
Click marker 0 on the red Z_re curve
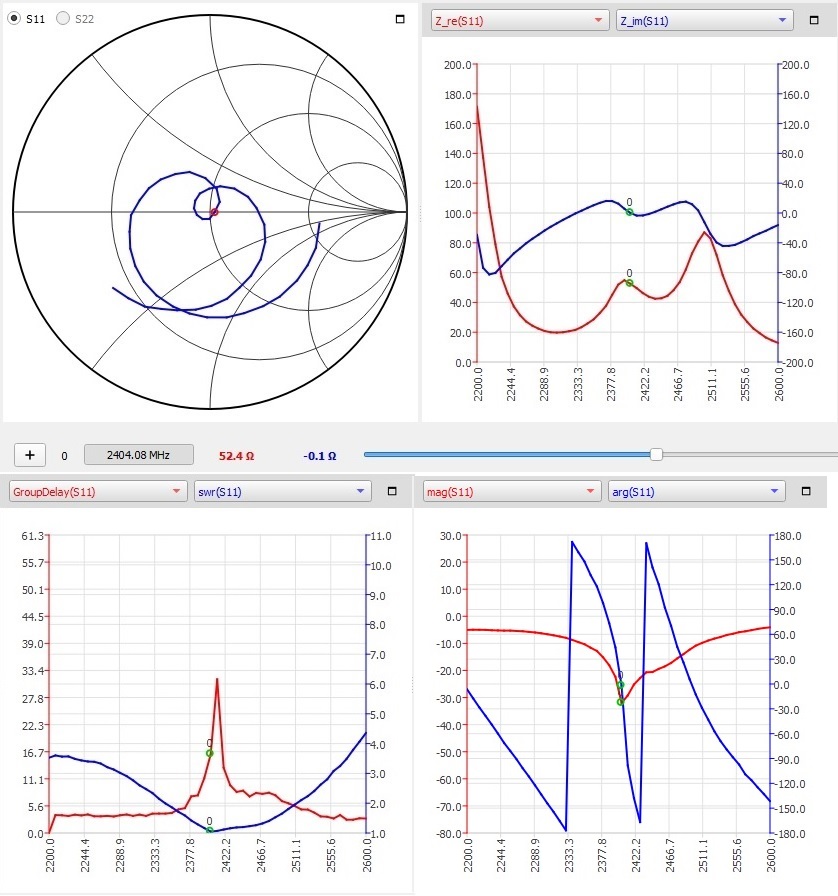click(x=629, y=283)
